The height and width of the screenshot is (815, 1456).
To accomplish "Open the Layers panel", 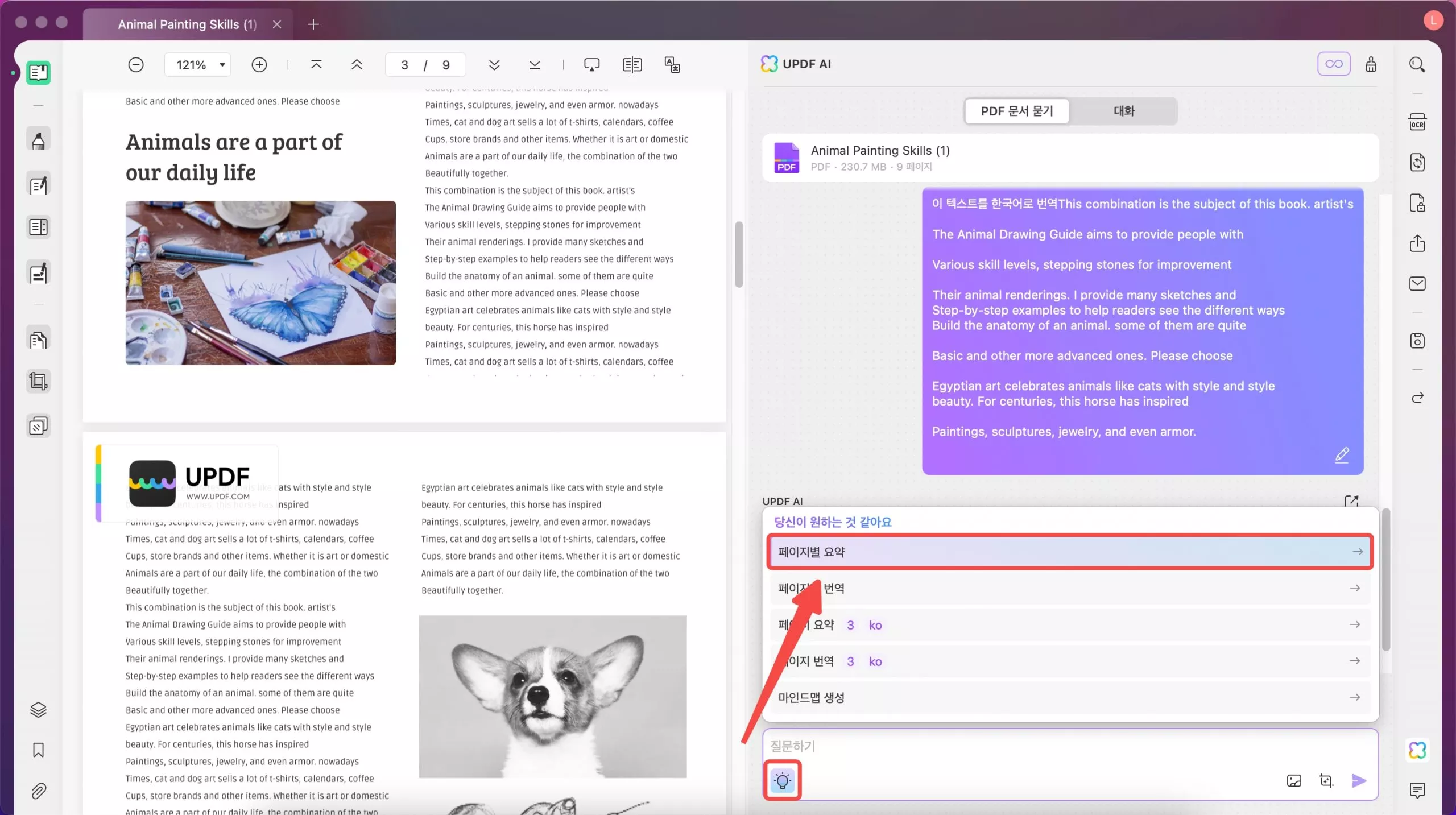I will tap(38, 710).
